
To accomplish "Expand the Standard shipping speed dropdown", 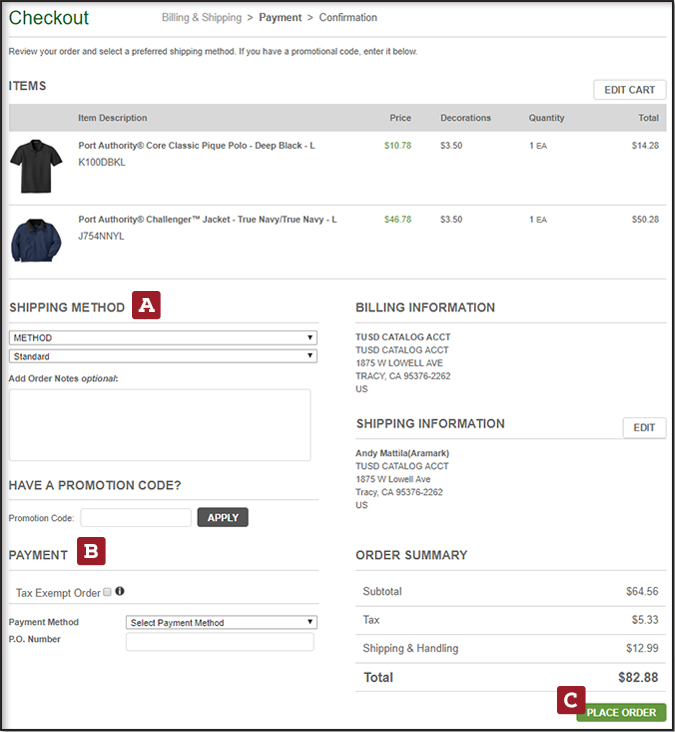I will [163, 356].
